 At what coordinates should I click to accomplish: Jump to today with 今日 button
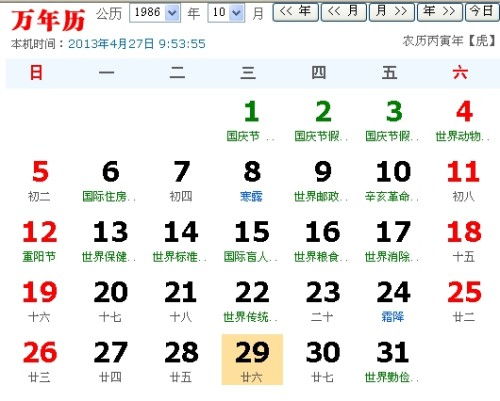tap(482, 12)
